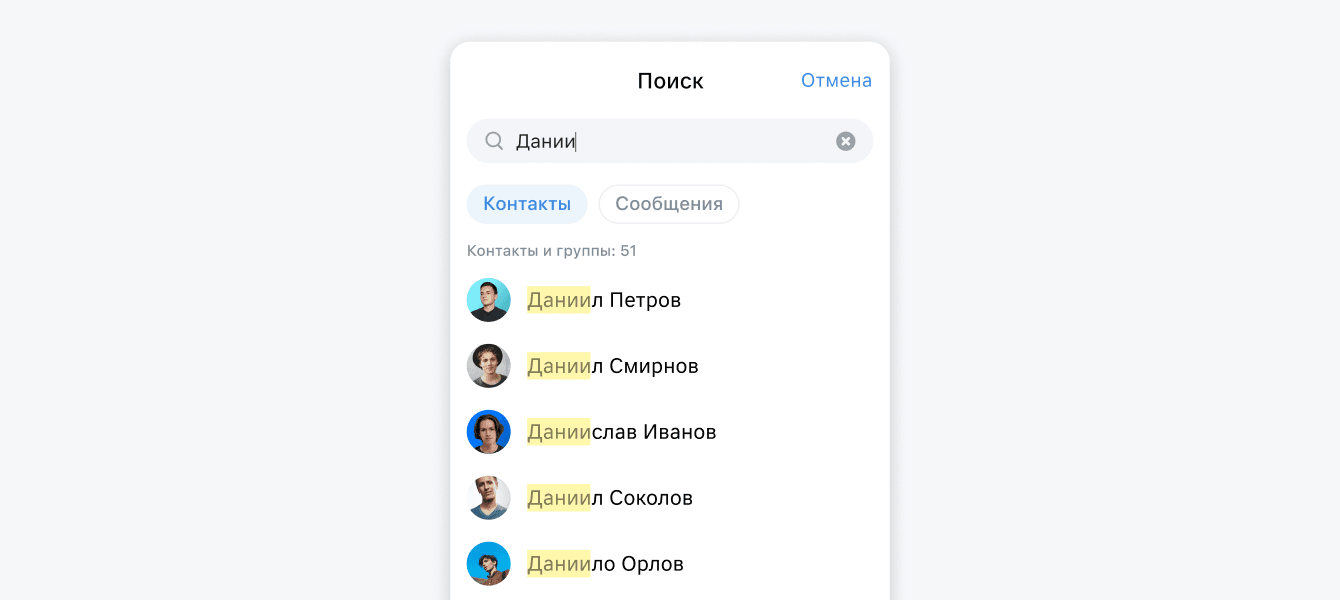Pick the Данило Орлов contact name
Image resolution: width=1340 pixels, height=600 pixels.
click(605, 564)
